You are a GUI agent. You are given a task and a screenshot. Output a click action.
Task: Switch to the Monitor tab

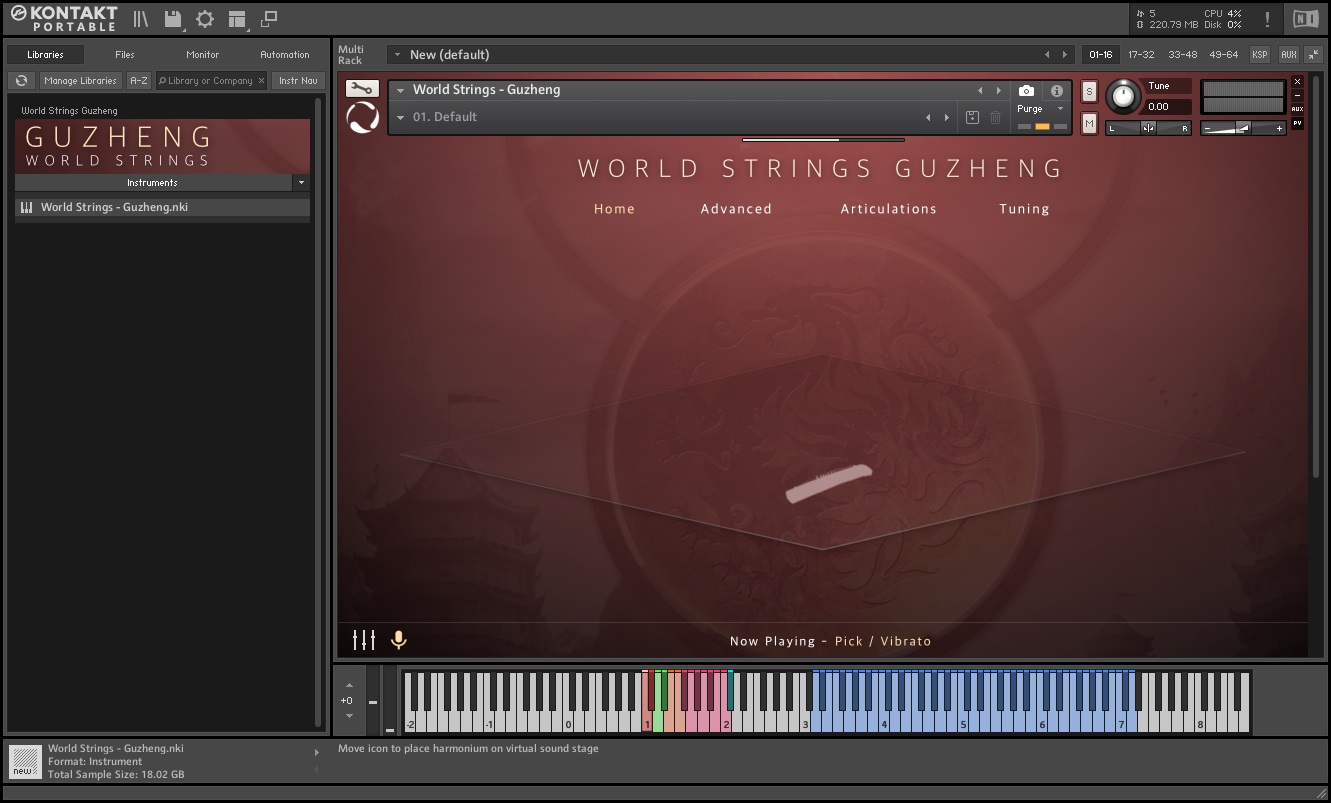point(202,55)
